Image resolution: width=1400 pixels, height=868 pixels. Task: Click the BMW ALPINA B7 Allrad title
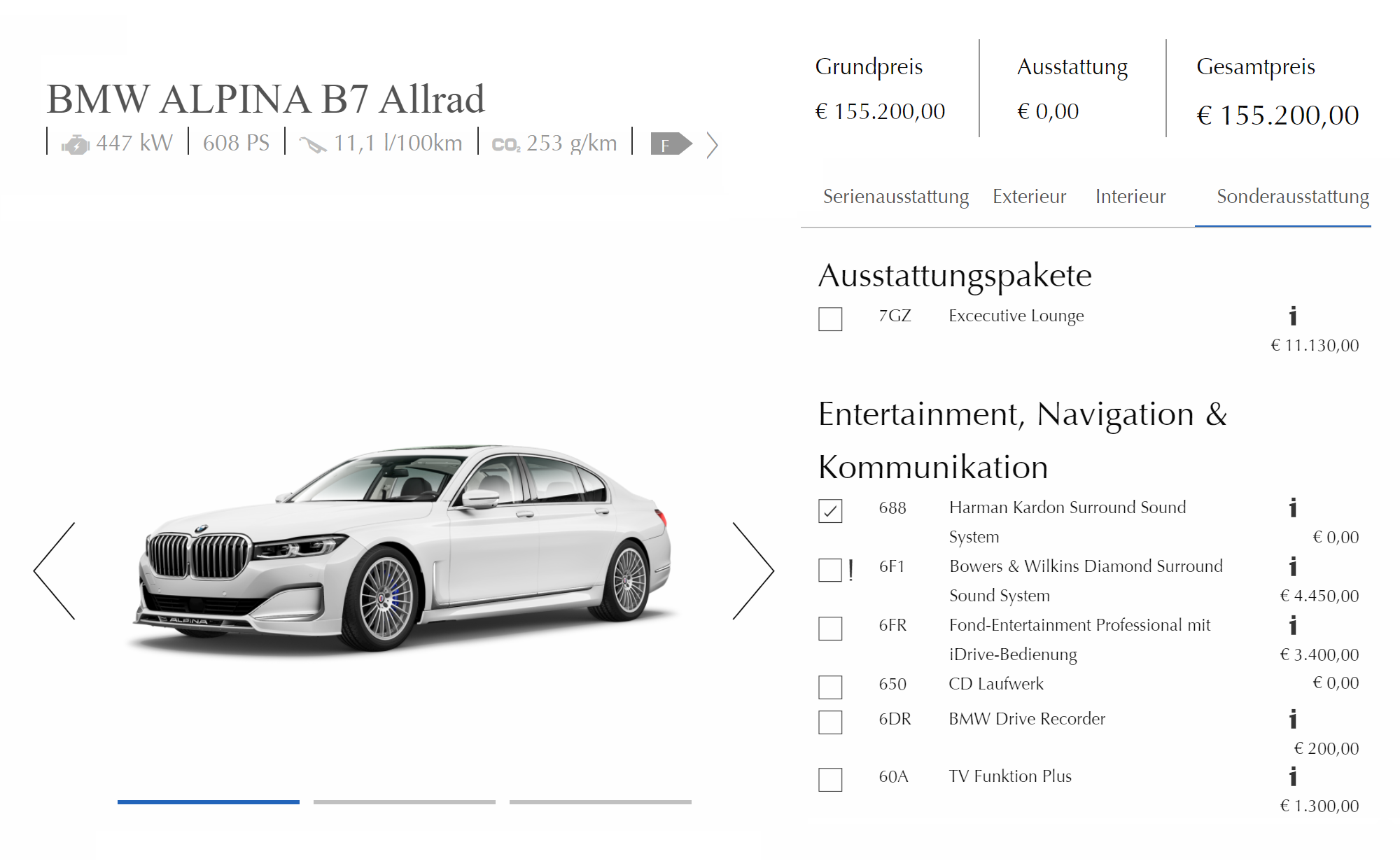coord(265,99)
